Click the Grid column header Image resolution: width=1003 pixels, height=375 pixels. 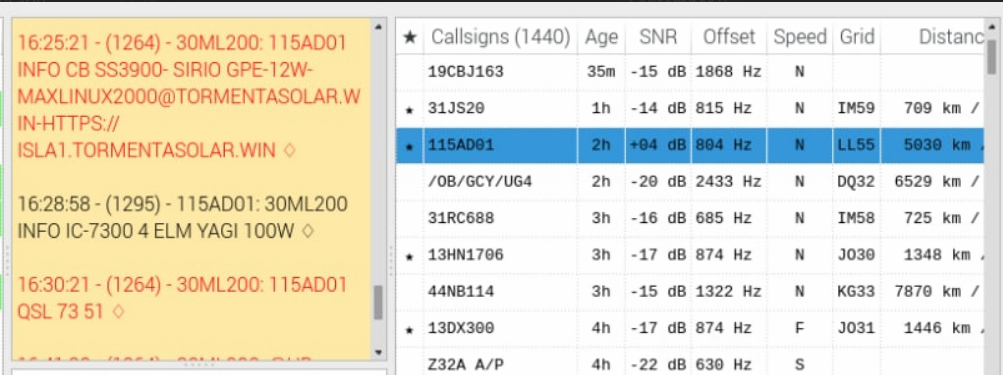(x=857, y=37)
